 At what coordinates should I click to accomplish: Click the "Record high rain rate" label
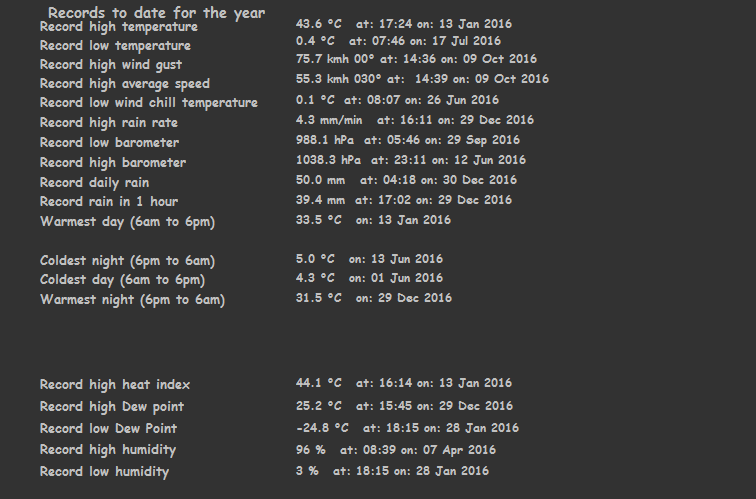tap(108, 123)
